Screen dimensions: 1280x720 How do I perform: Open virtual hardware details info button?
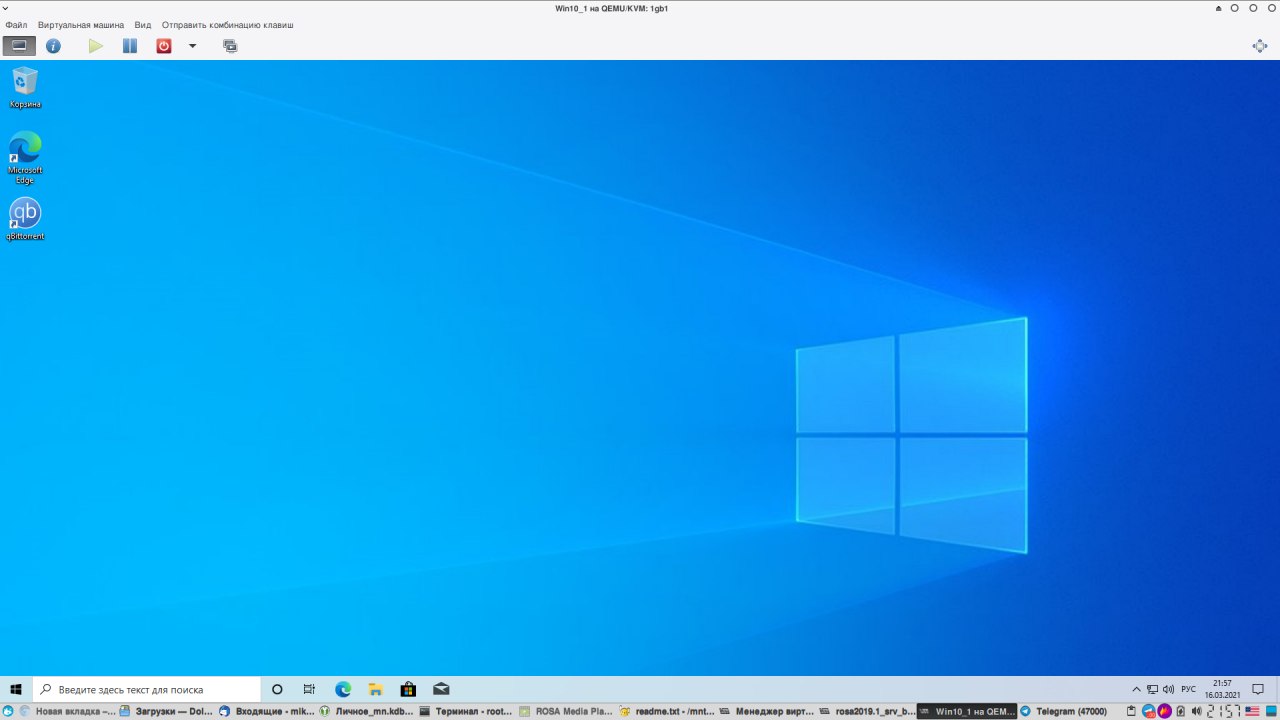click(53, 46)
